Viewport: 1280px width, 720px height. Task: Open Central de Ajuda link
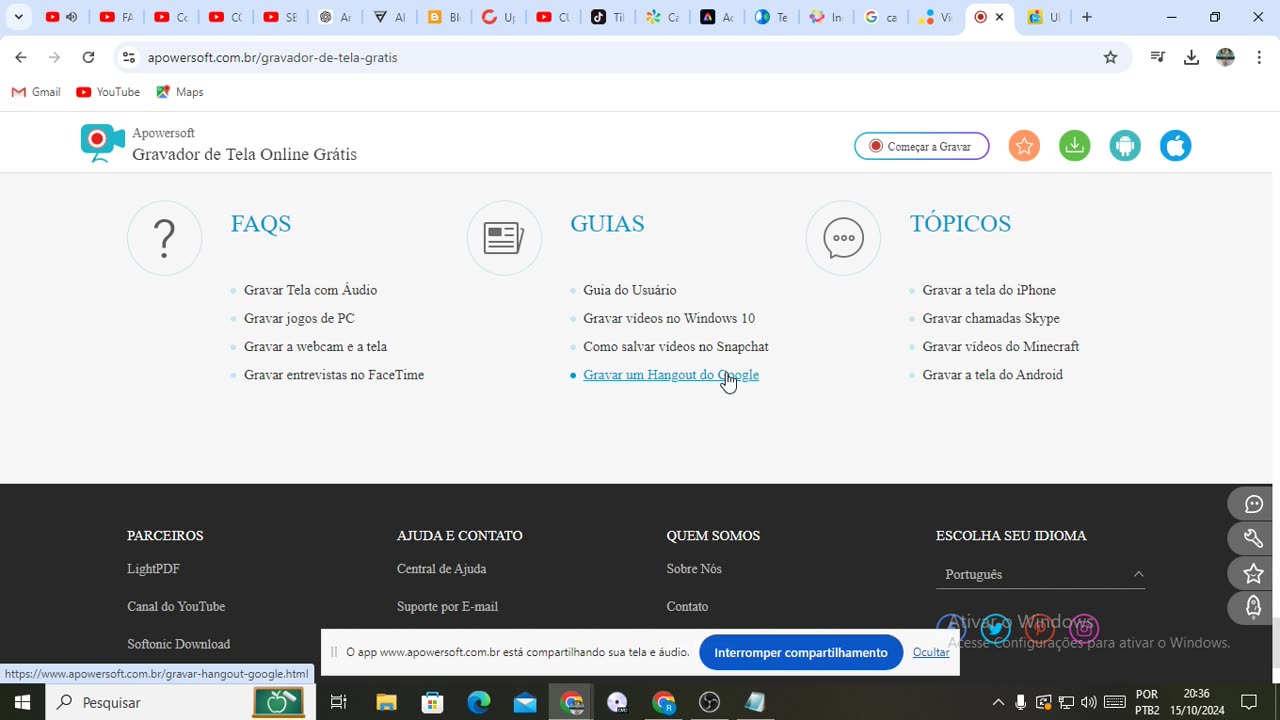tap(441, 569)
